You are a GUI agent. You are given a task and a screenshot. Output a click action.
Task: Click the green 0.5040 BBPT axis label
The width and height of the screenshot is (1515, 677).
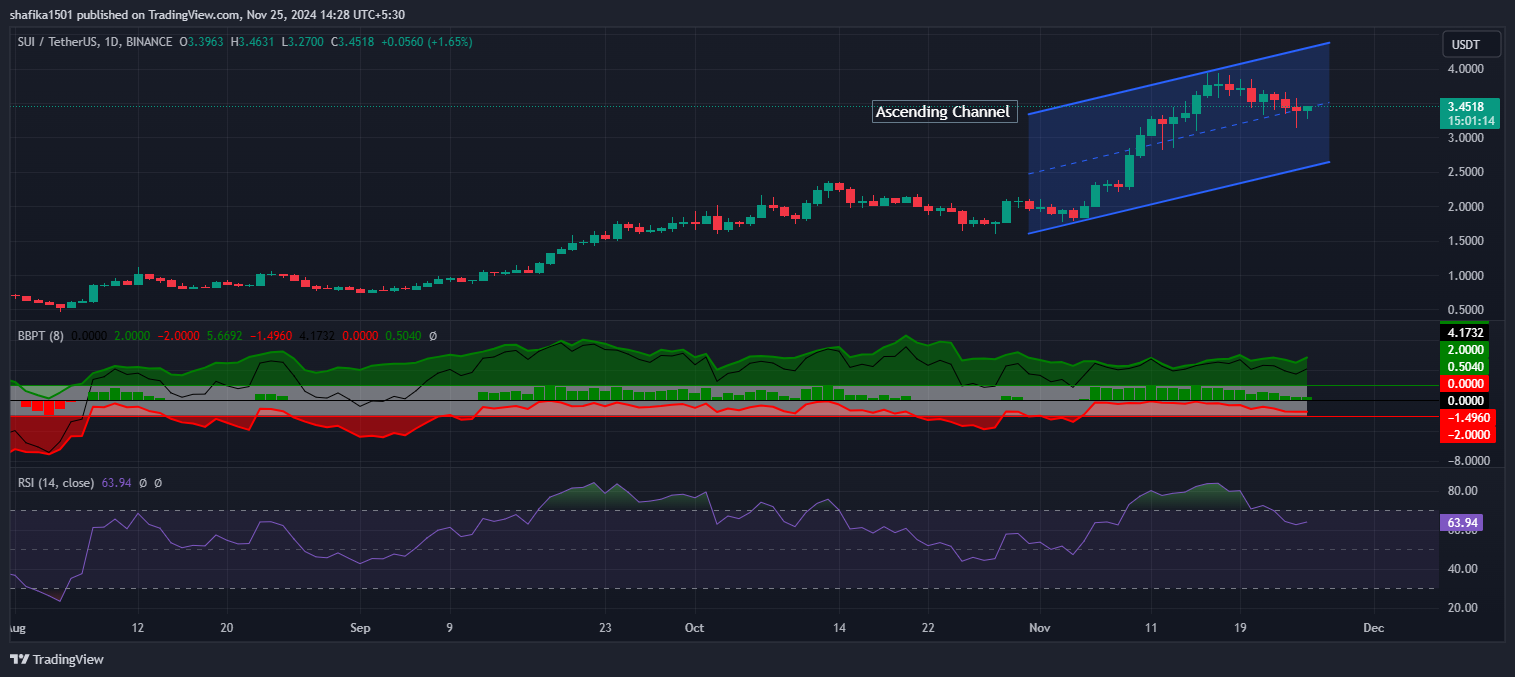pos(1464,367)
